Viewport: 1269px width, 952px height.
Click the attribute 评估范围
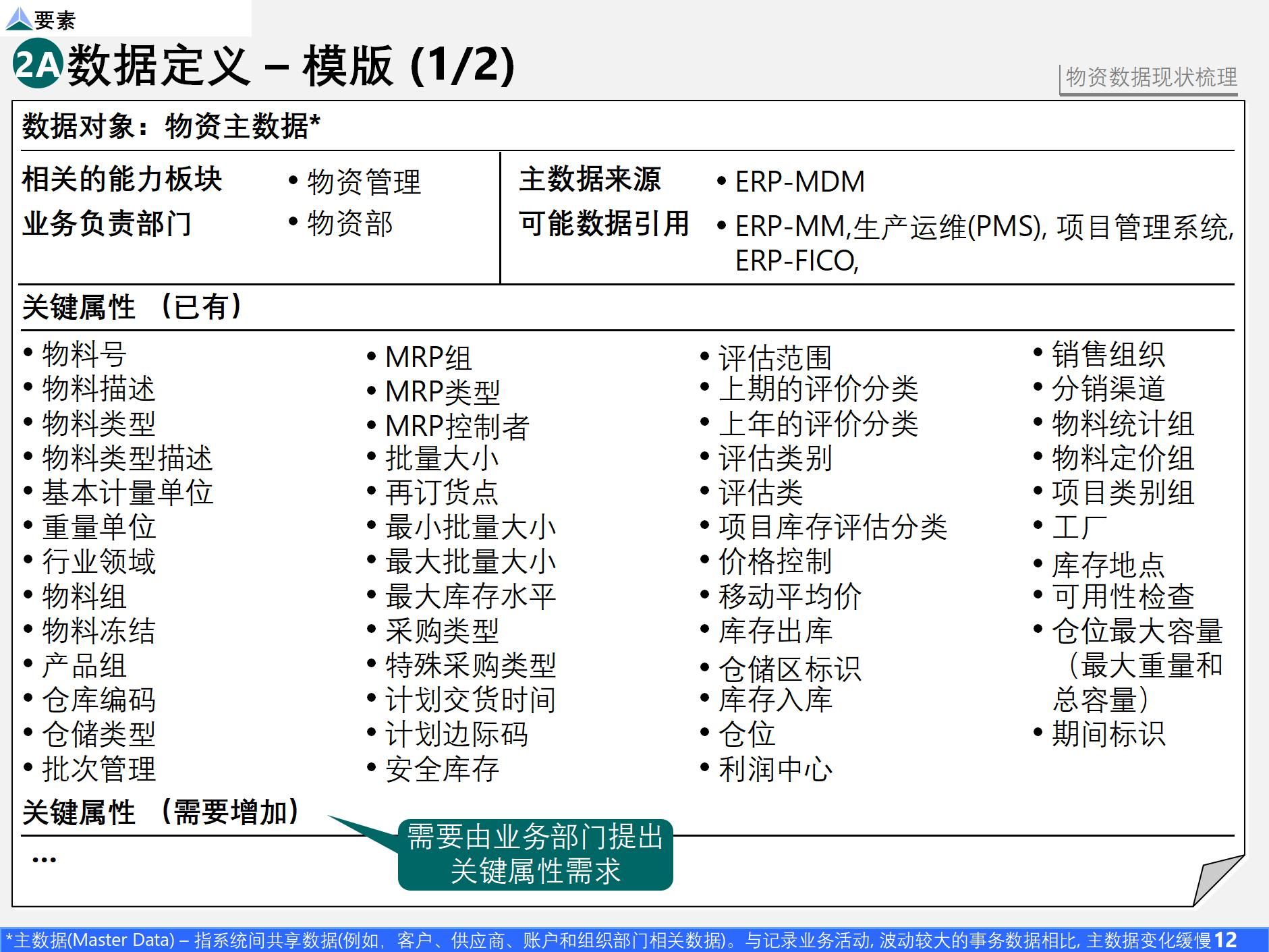tap(775, 358)
